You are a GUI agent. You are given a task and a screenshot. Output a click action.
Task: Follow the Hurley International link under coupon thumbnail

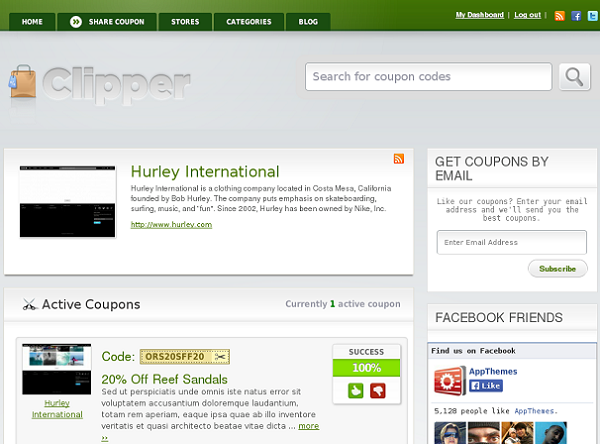57,409
